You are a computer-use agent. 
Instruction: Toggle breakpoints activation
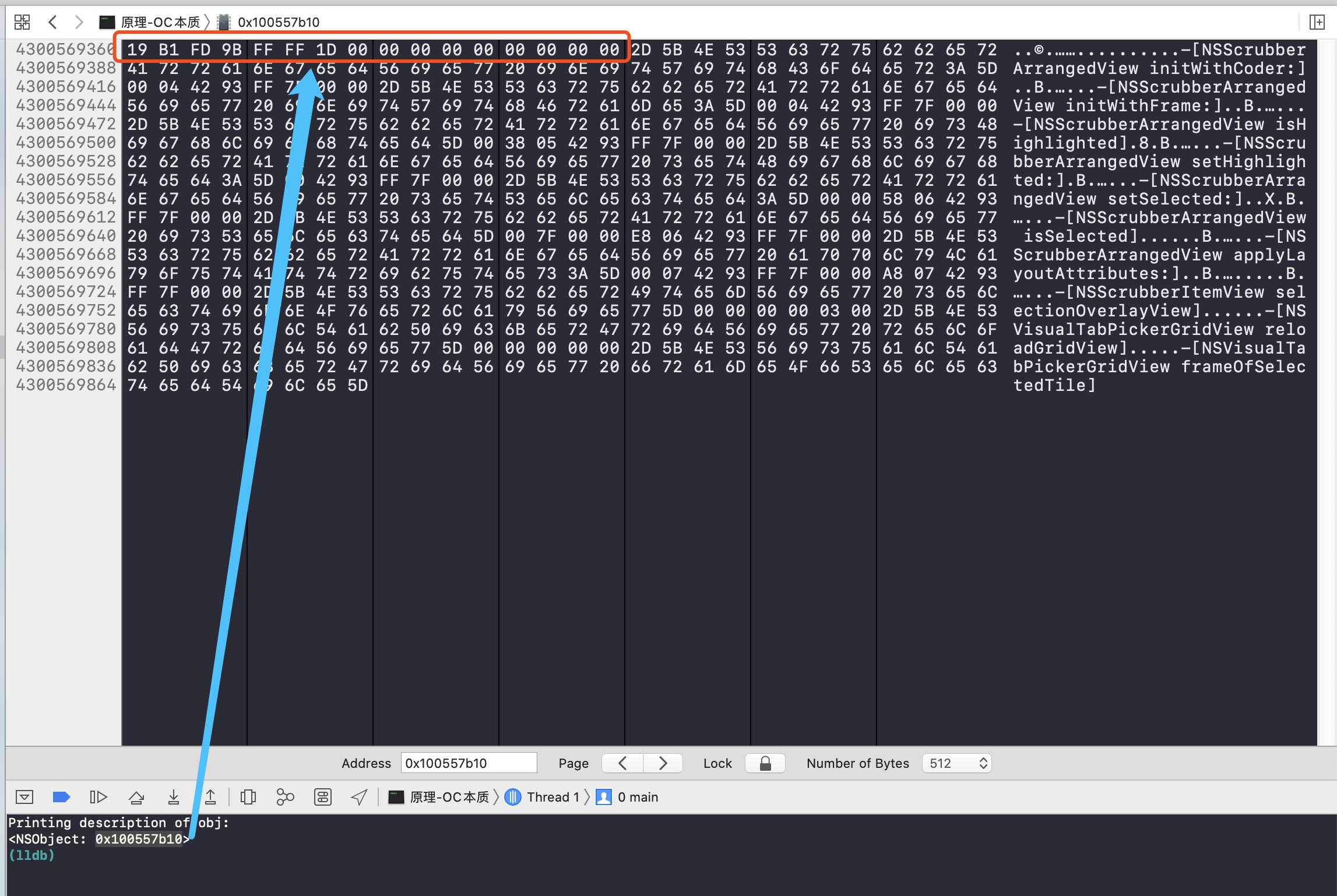61,796
